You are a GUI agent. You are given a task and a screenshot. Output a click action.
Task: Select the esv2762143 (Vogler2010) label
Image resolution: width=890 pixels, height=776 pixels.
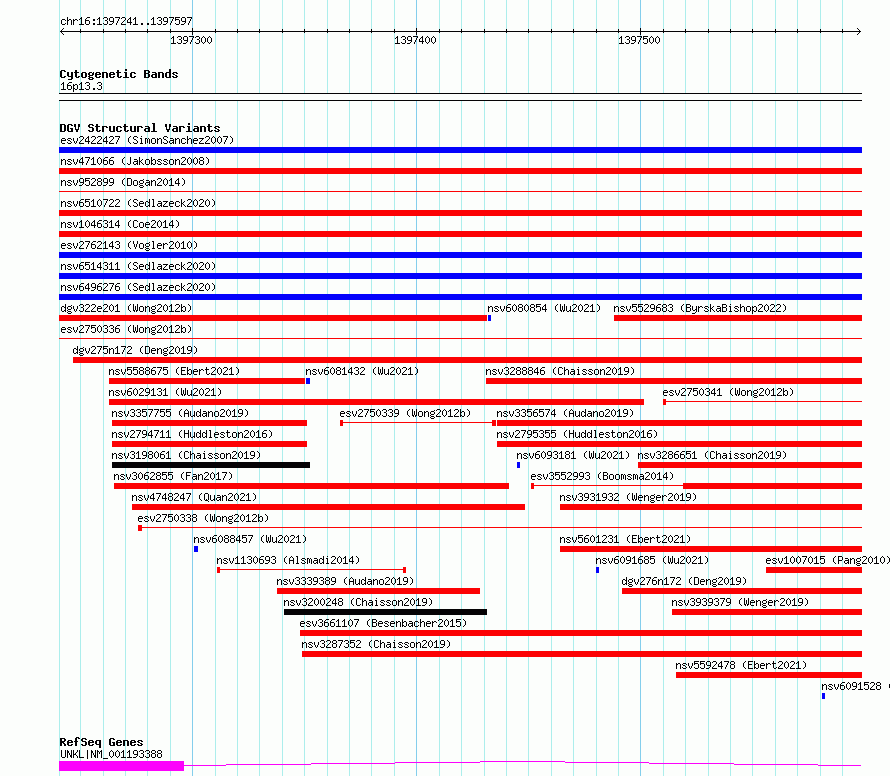[129, 245]
